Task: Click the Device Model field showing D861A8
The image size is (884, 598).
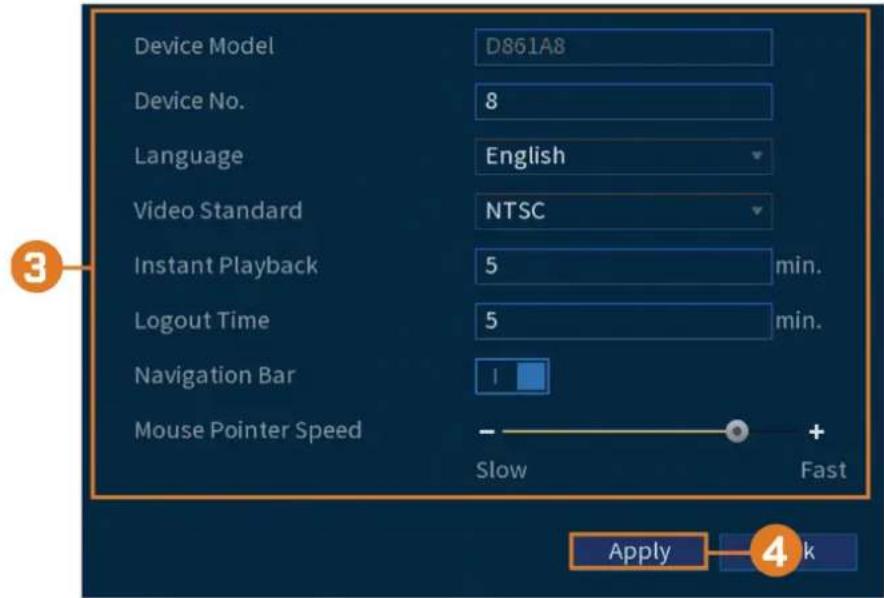Action: tap(624, 47)
